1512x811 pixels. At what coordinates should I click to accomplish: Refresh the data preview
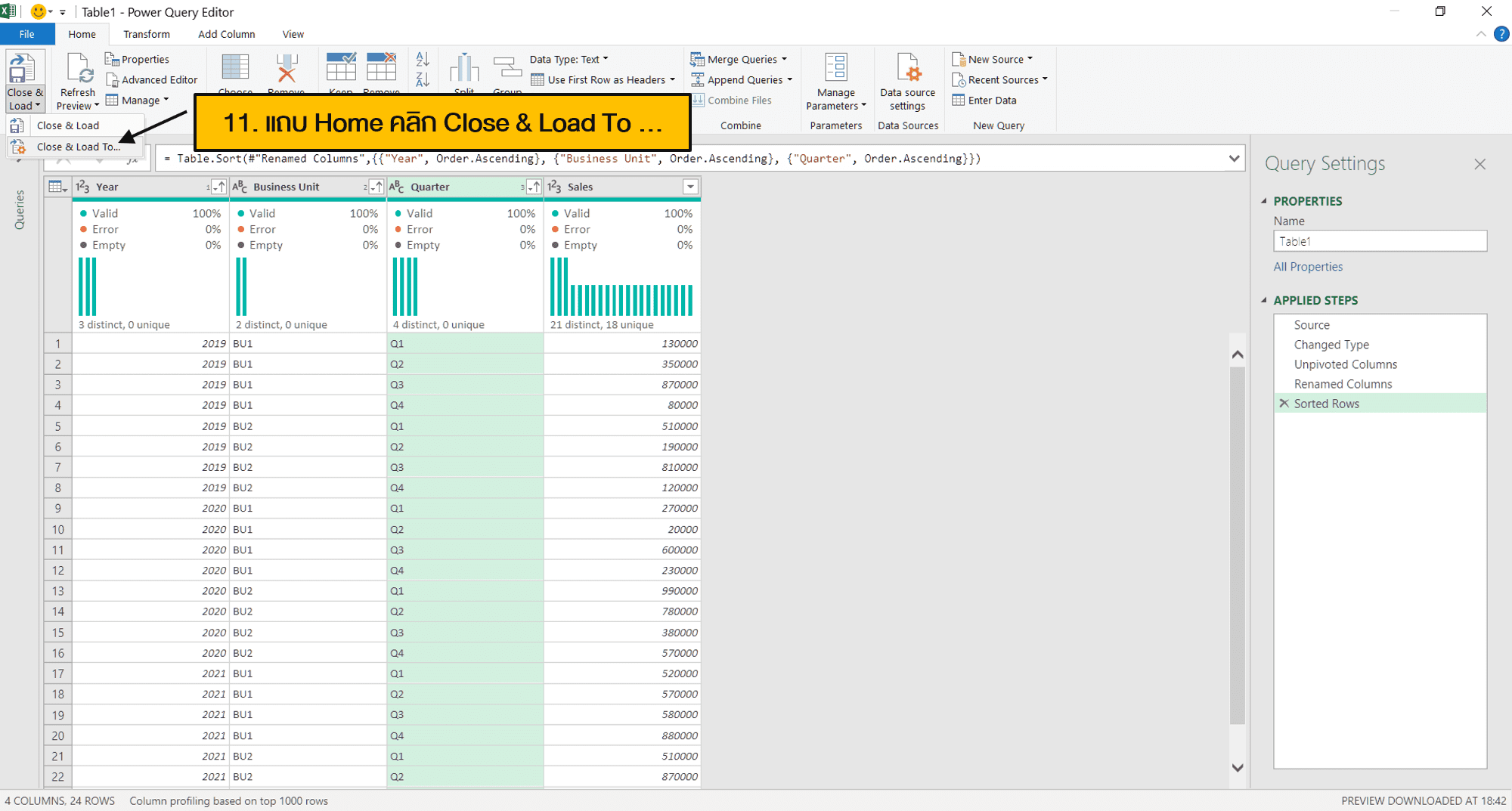[x=76, y=79]
